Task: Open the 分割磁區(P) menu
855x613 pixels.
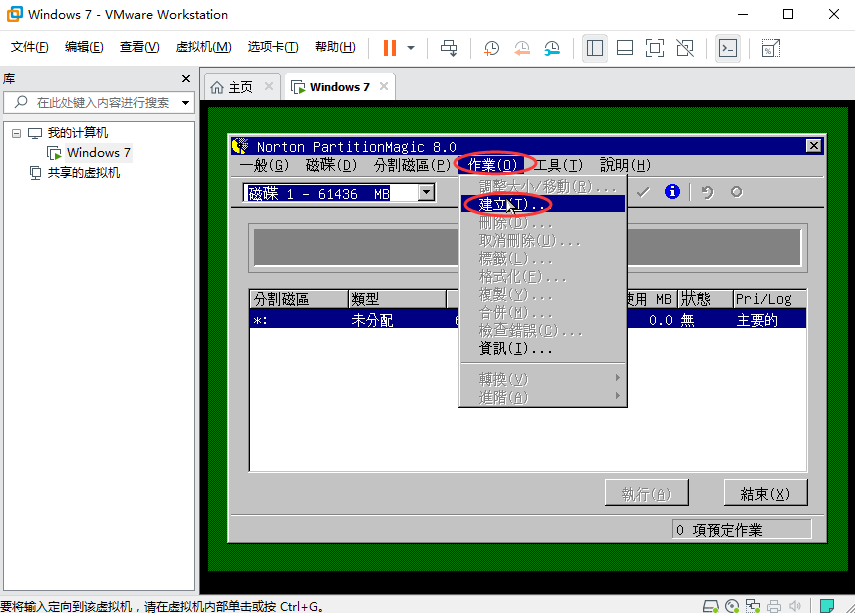Action: [412, 165]
